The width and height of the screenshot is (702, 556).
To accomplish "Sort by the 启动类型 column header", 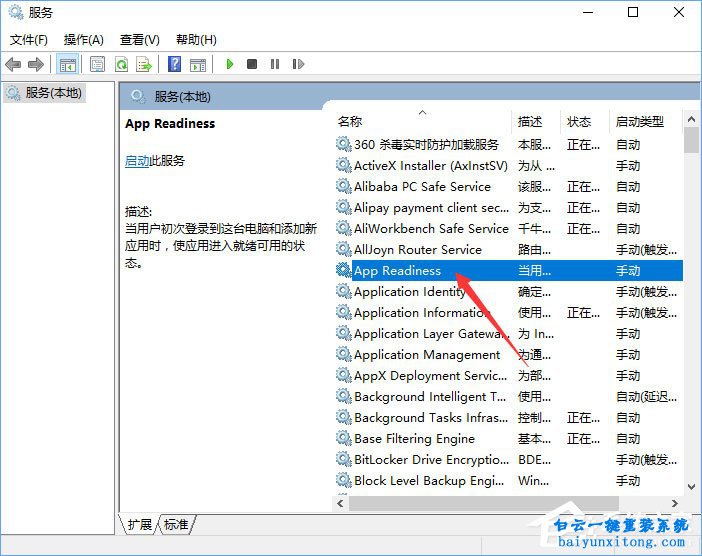I will (646, 121).
